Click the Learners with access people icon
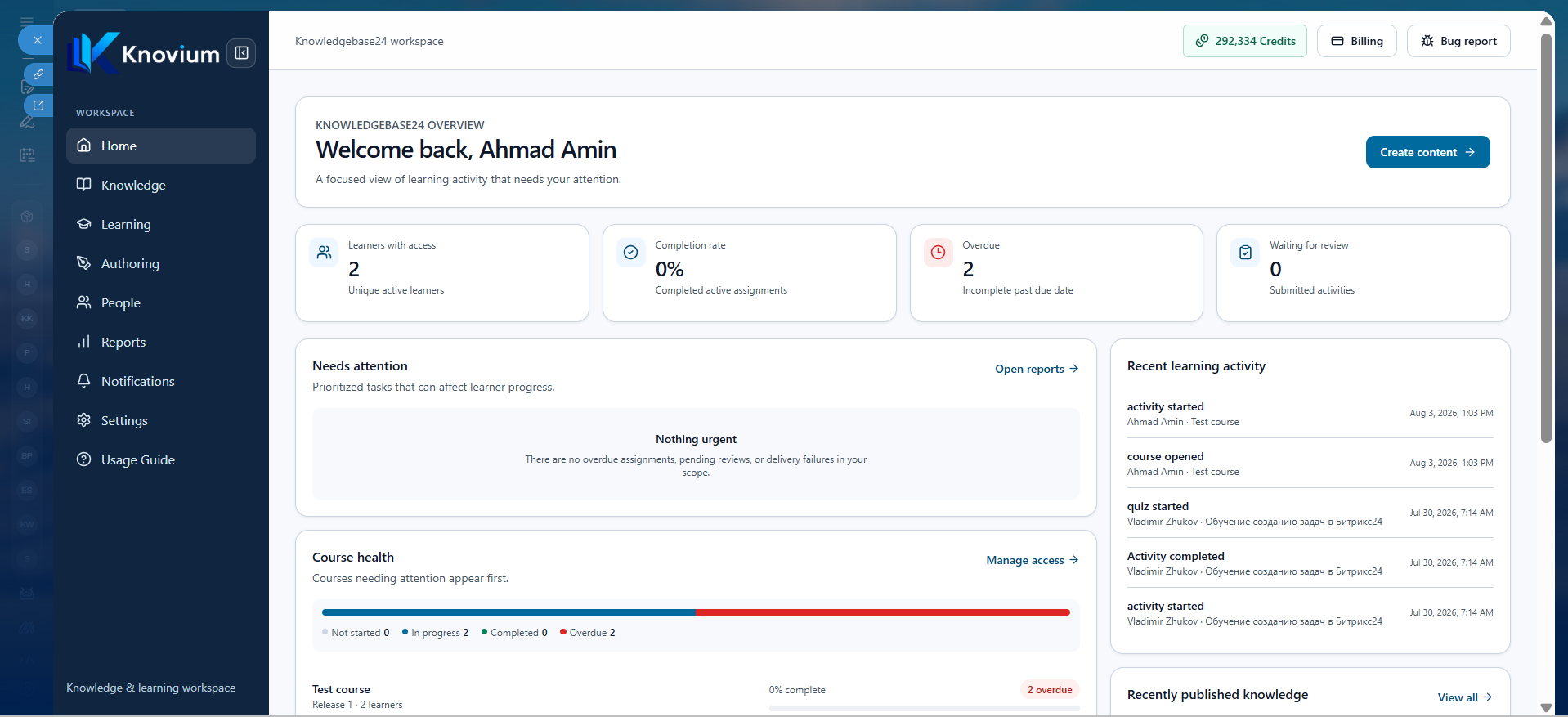This screenshot has width=1568, height=717. click(324, 253)
